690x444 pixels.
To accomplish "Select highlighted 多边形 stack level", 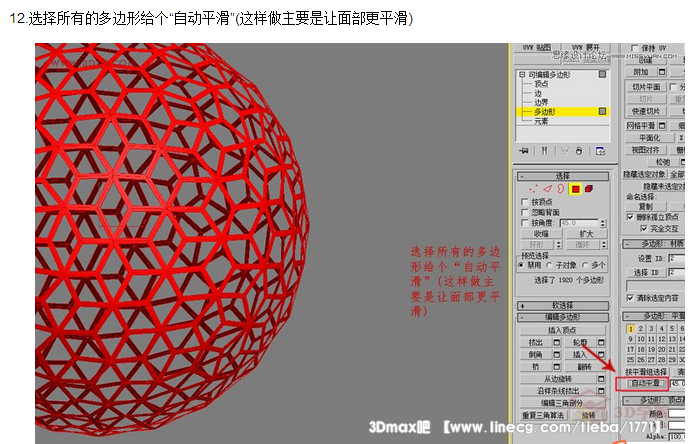I will pos(563,111).
